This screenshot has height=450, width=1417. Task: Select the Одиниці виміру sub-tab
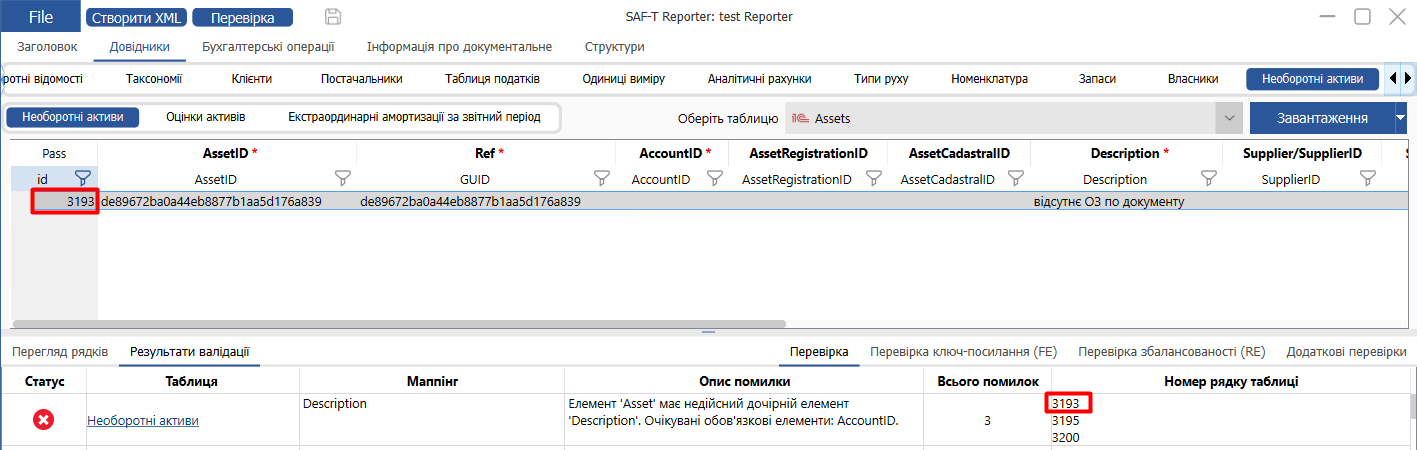[x=623, y=79]
